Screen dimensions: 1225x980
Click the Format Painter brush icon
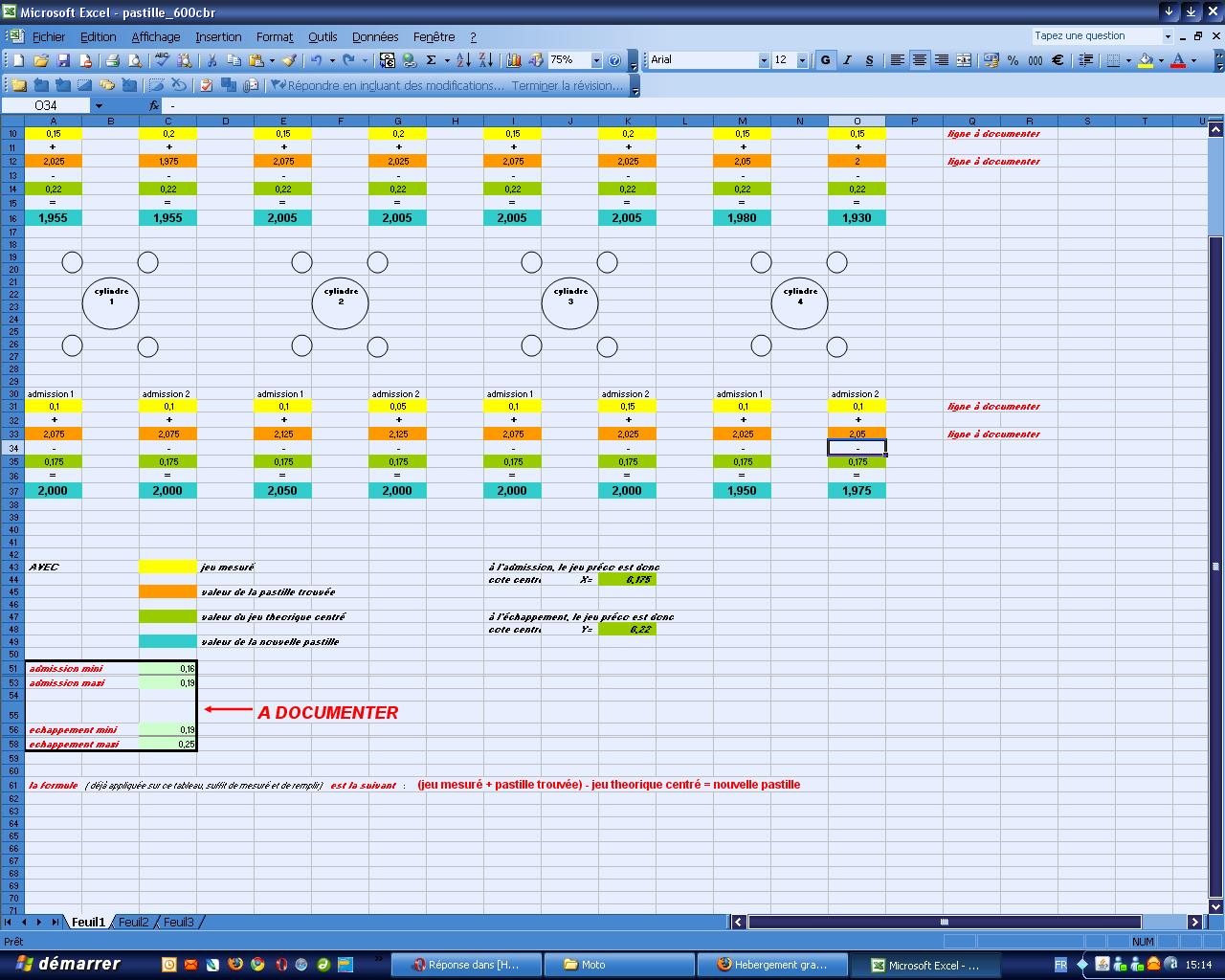point(288,60)
